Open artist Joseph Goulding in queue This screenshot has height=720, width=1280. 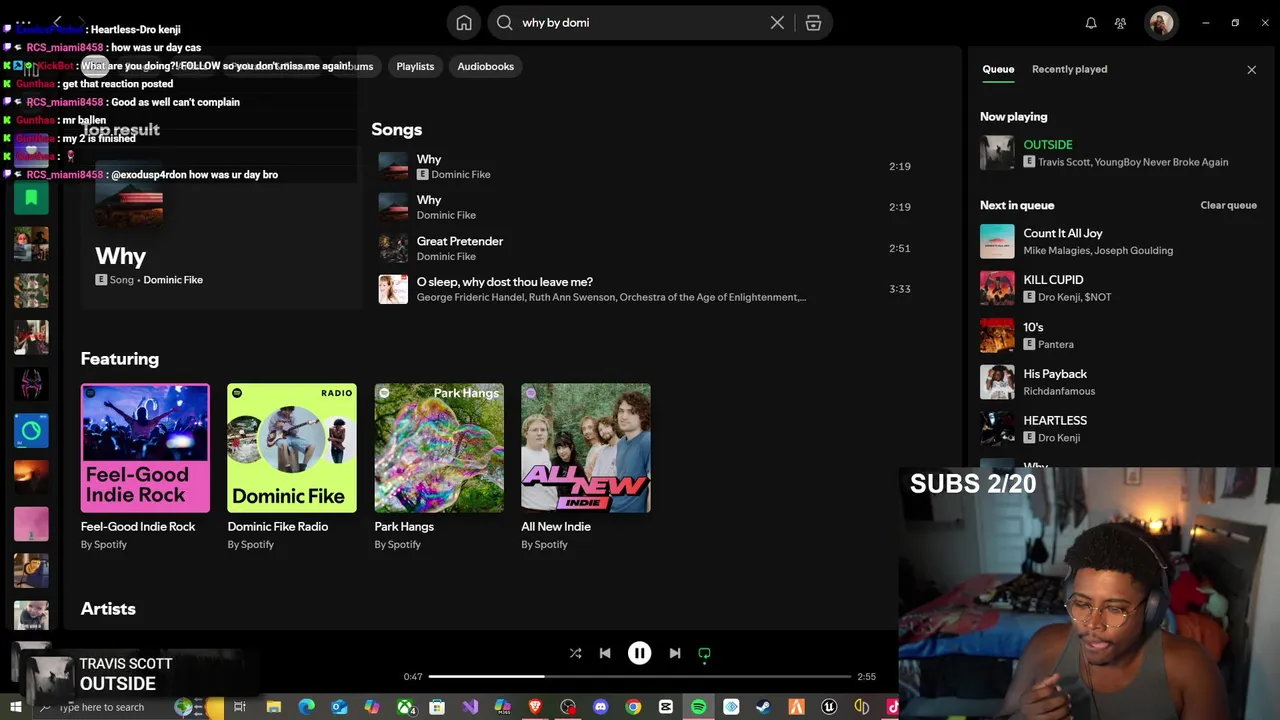point(1136,250)
